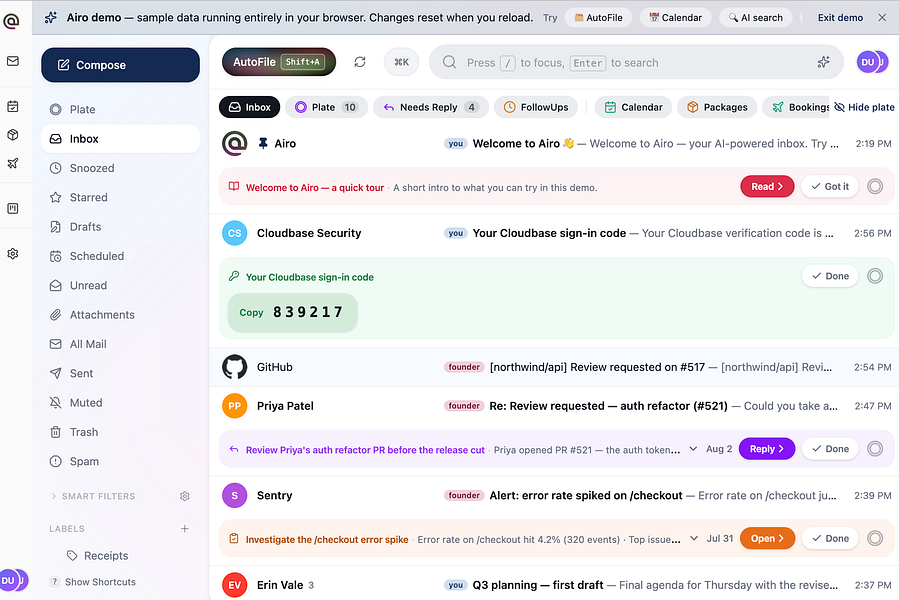The height and width of the screenshot is (600, 899).
Task: Click the Cloudbase Security CS avatar
Action: 234,233
